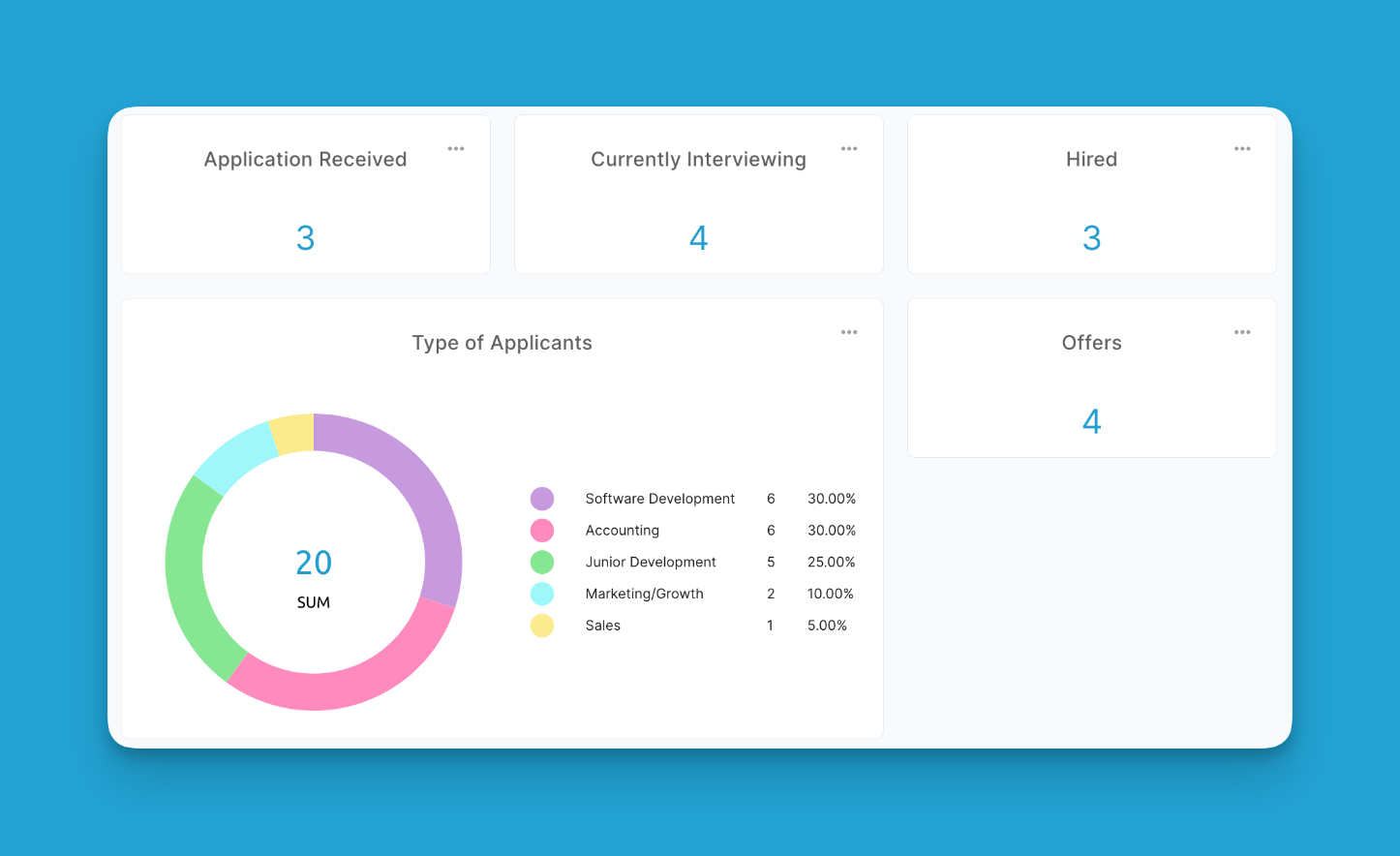Click the Sales legend label

[x=603, y=626]
